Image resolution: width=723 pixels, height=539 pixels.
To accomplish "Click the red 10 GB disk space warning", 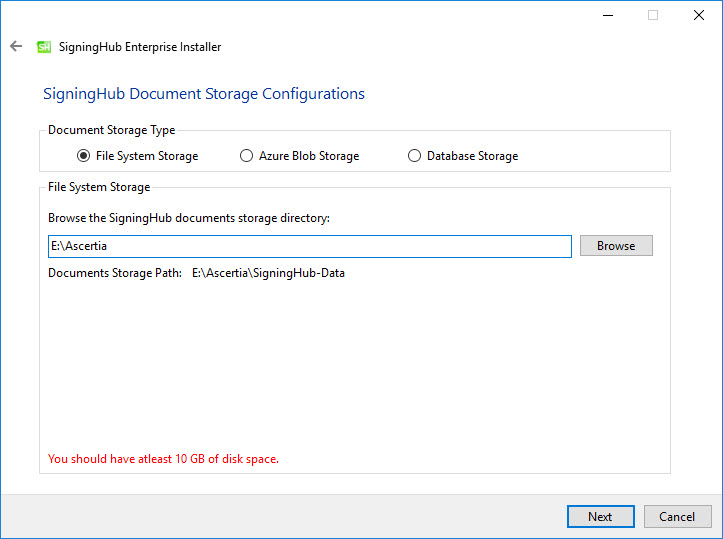I will pyautogui.click(x=163, y=459).
